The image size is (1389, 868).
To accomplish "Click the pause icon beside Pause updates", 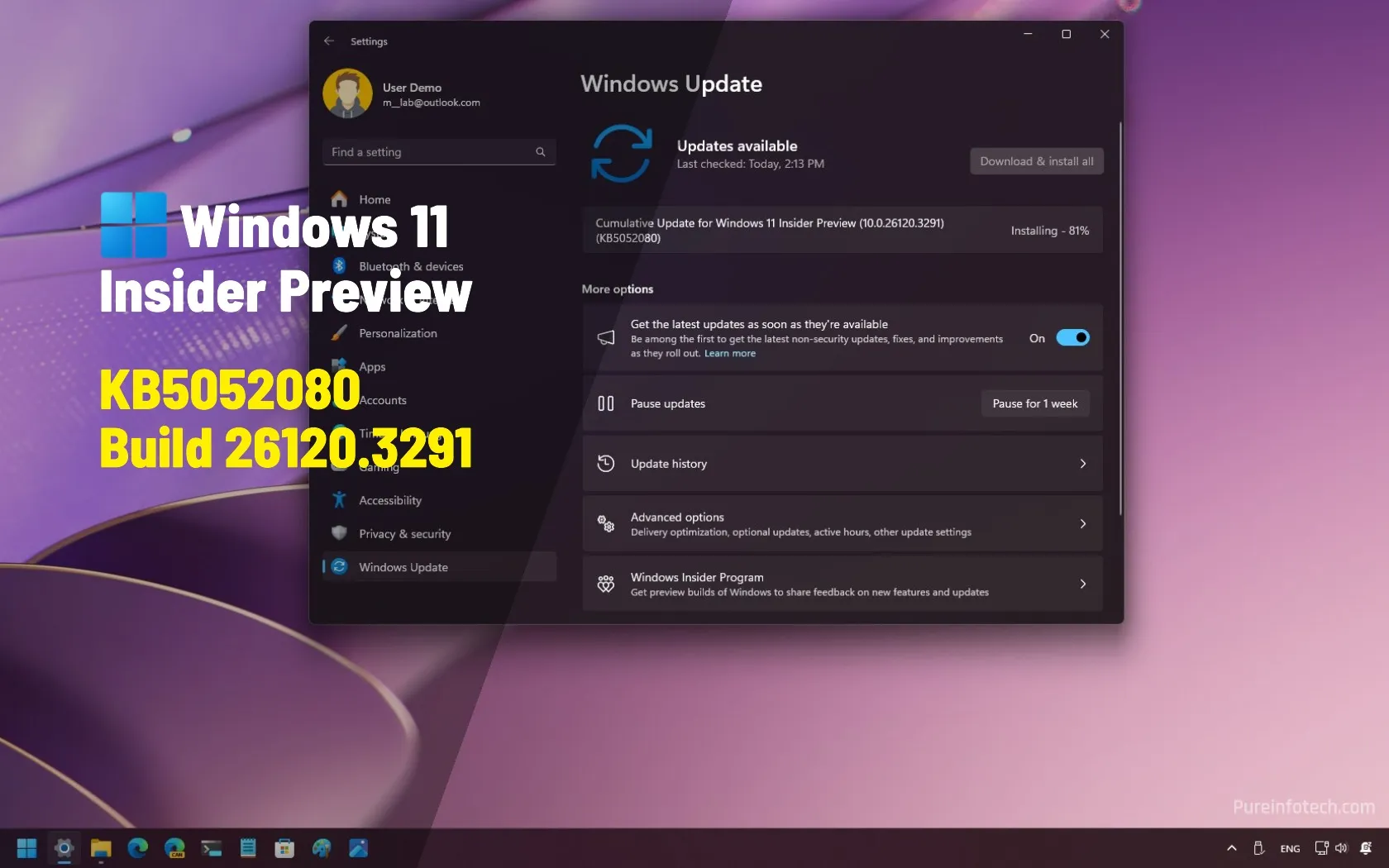I will point(606,403).
